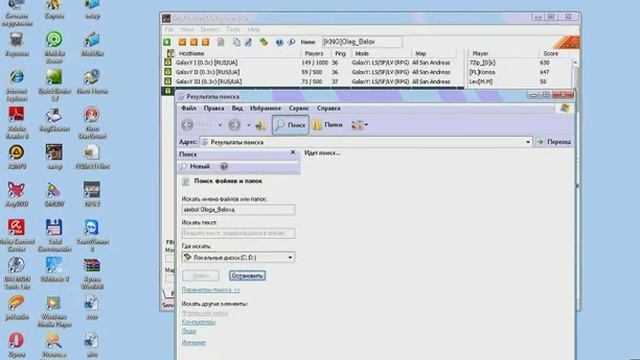Open the Tools menu in the SA-MP window
The width and height of the screenshot is (640, 360).
pyautogui.click(x=233, y=29)
